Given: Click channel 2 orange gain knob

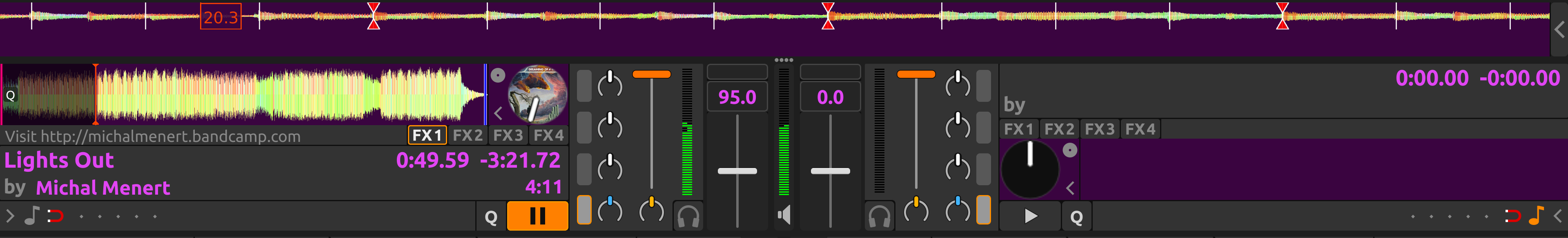Looking at the screenshot, I should [x=916, y=210].
